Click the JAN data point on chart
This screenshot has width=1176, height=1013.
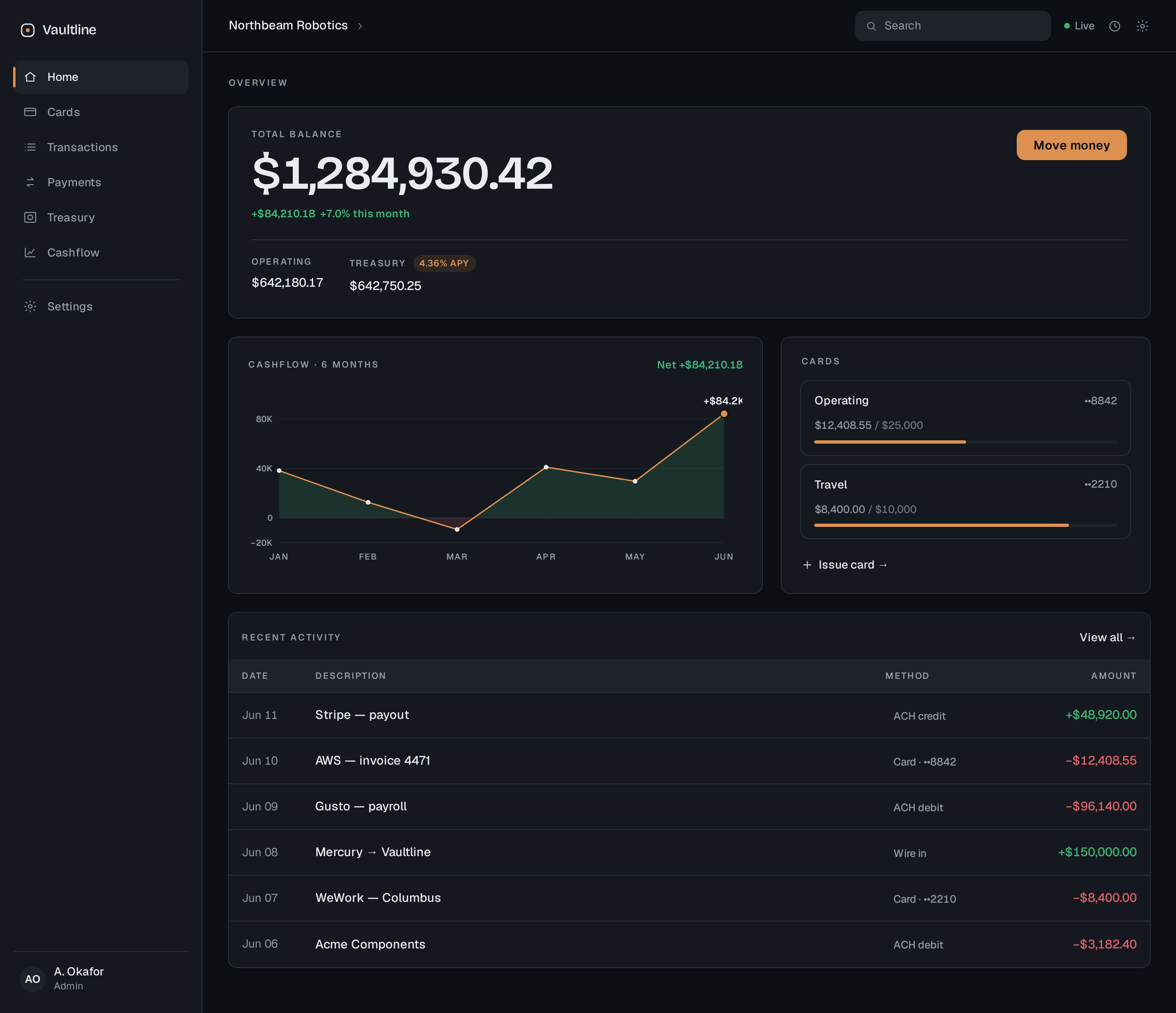tap(279, 471)
